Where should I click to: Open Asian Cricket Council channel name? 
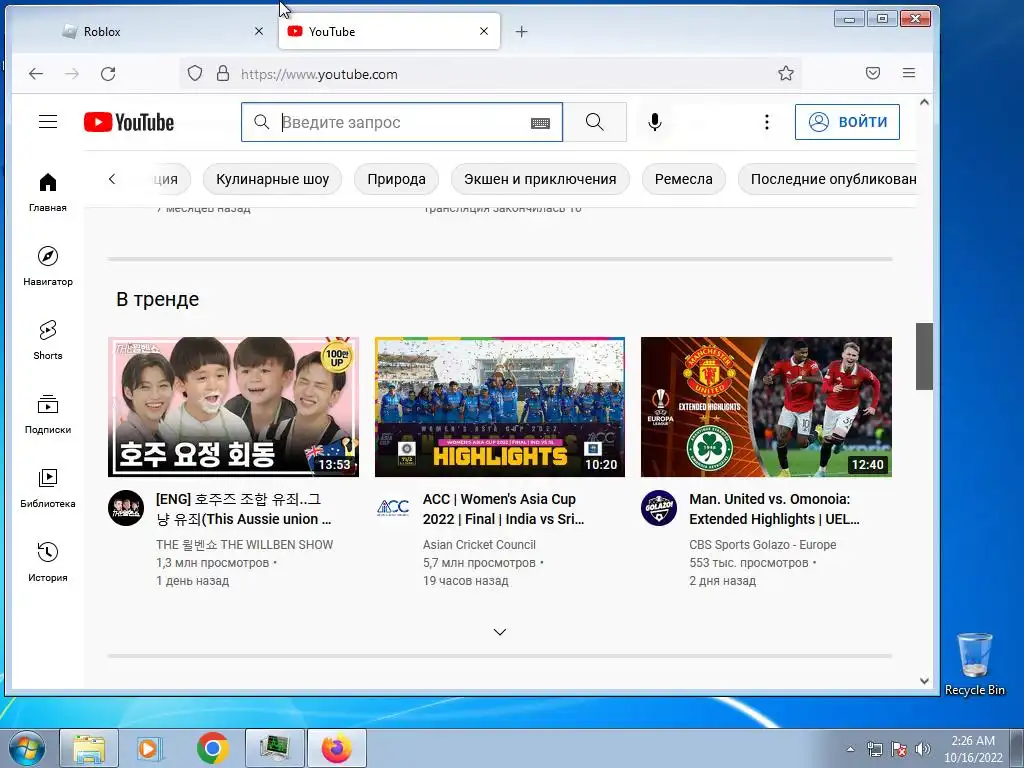point(479,545)
